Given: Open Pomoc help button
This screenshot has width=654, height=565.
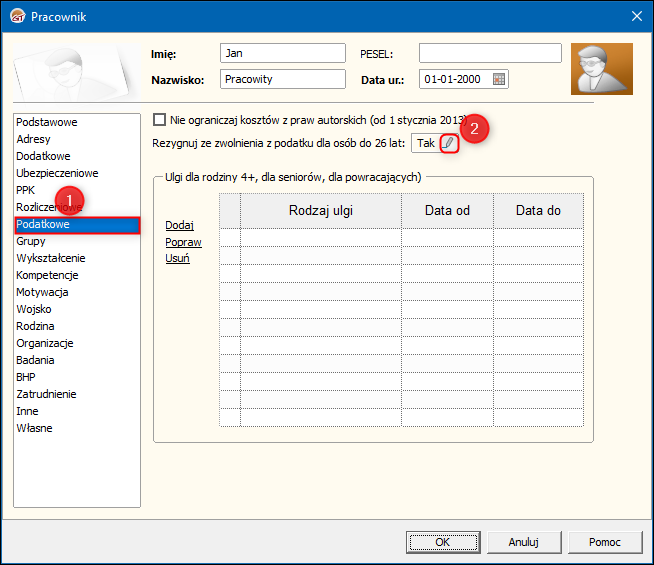Looking at the screenshot, I should (x=605, y=542).
